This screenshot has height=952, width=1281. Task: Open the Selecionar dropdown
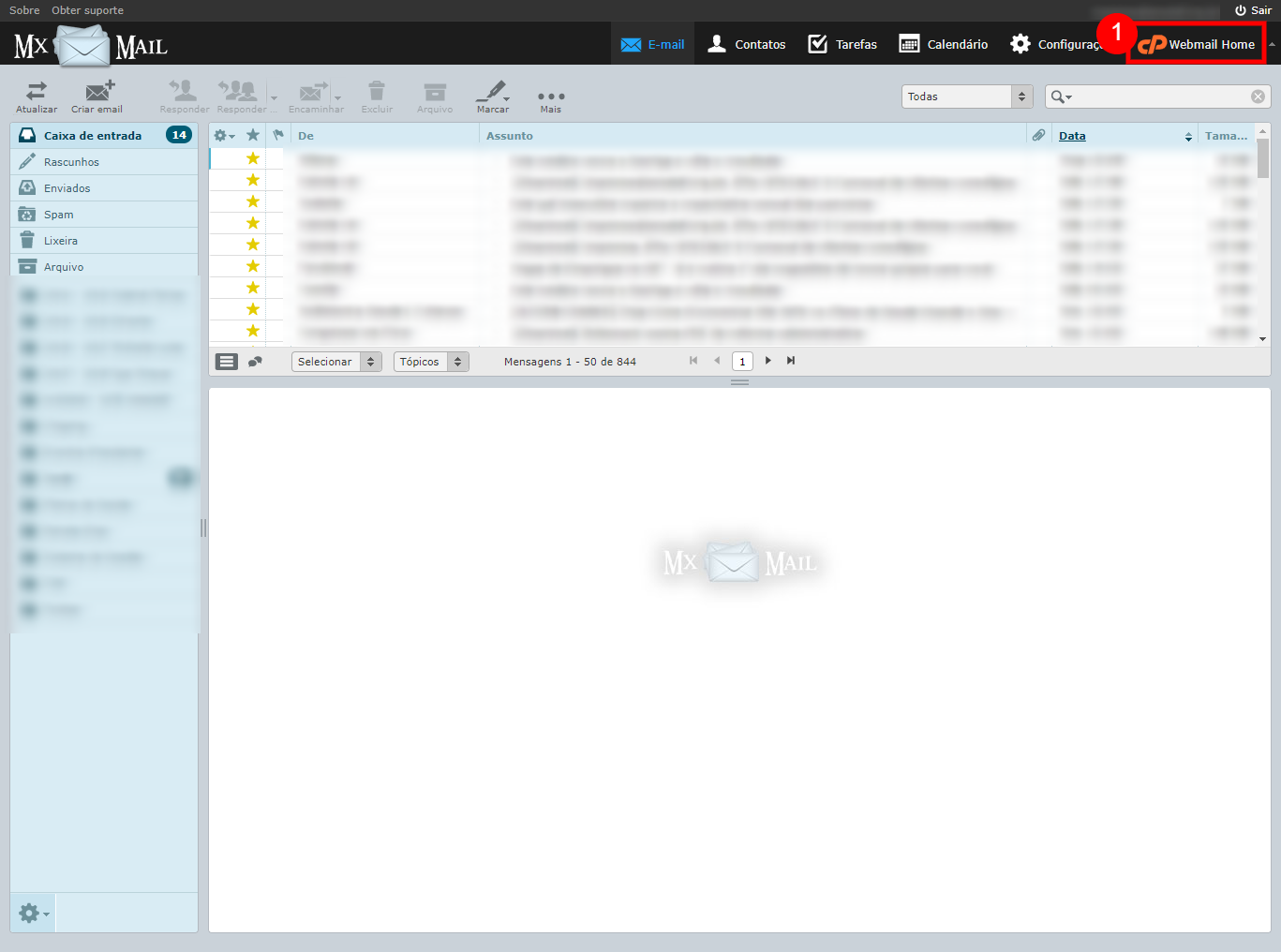point(335,361)
